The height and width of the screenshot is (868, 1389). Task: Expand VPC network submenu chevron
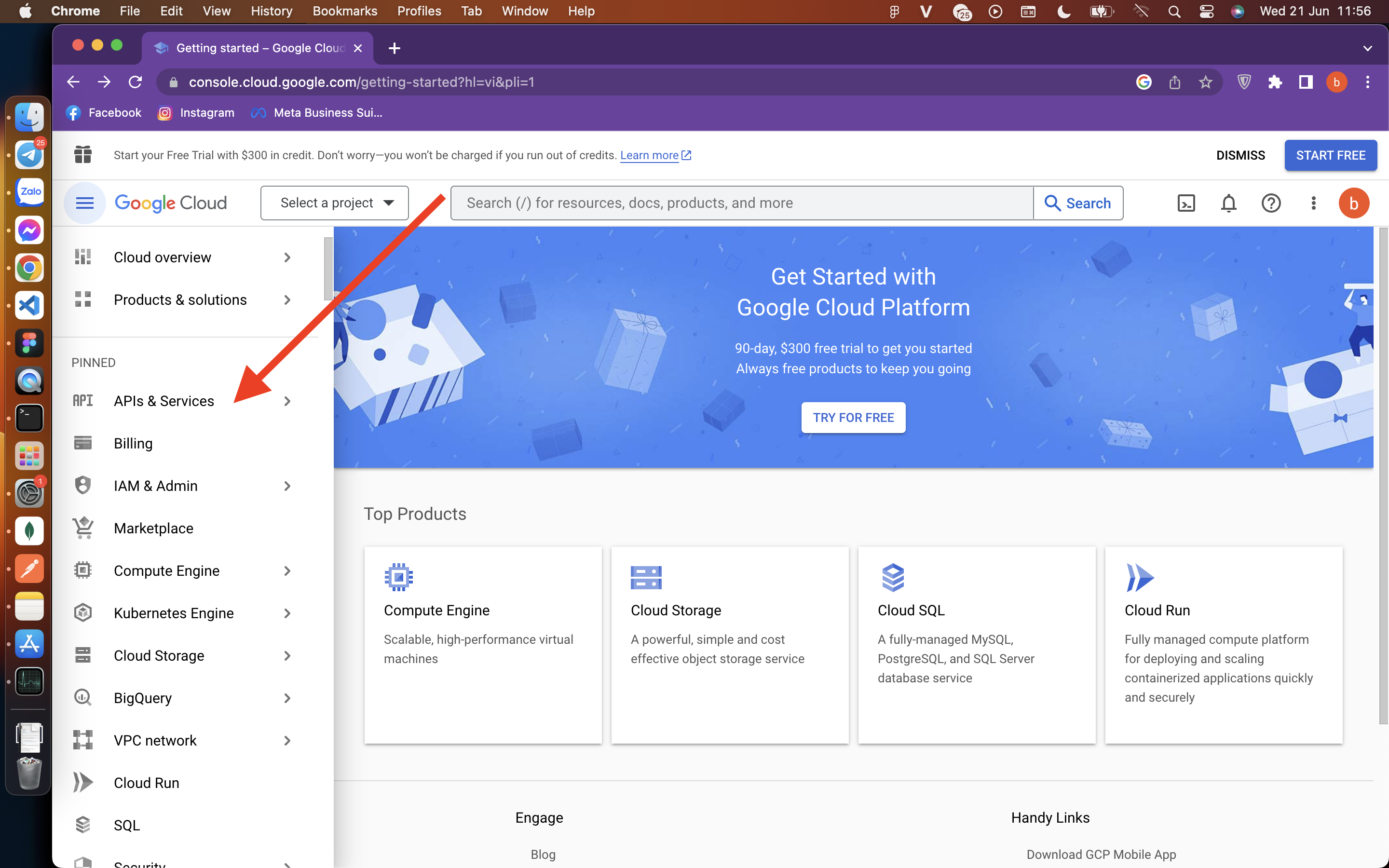[287, 741]
